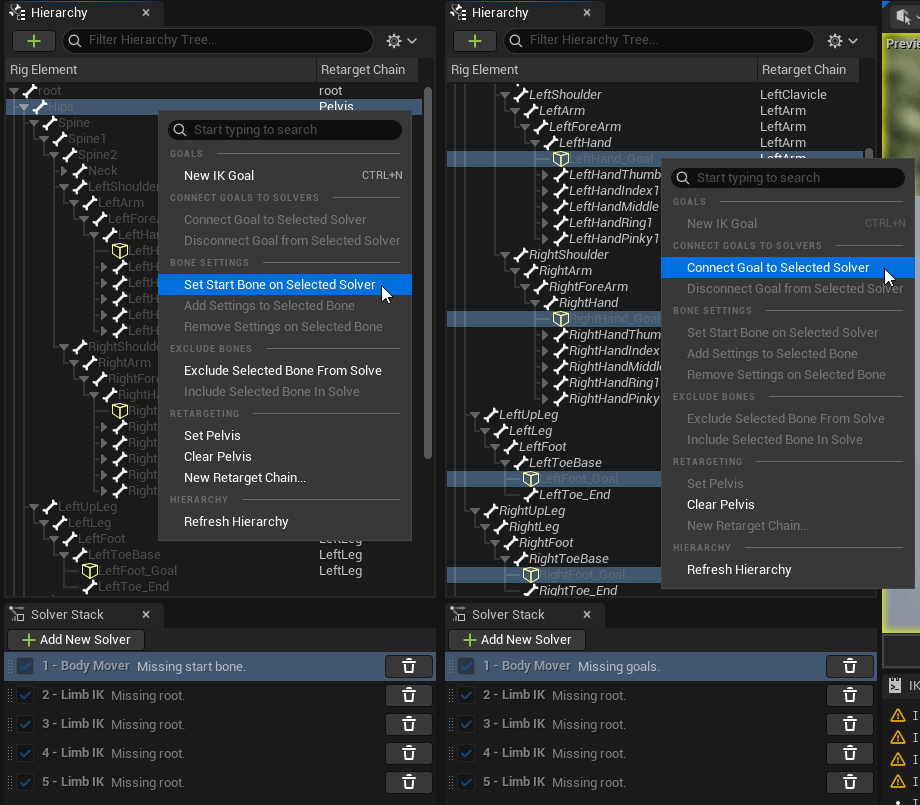This screenshot has width=920, height=805.
Task: Click the green plus button in left Hierarchy panel
Action: (x=34, y=41)
